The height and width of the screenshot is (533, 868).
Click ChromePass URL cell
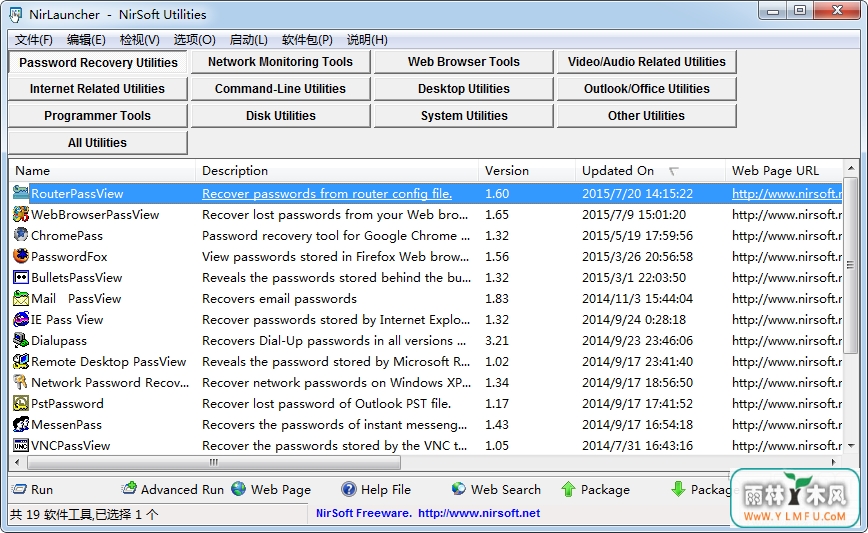click(787, 236)
